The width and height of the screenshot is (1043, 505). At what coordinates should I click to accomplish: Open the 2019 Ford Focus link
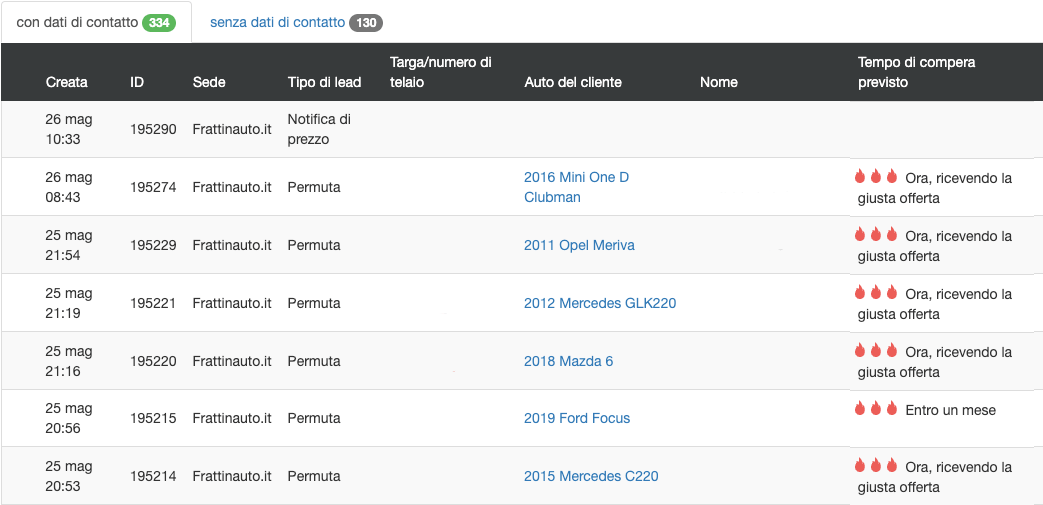[577, 418]
